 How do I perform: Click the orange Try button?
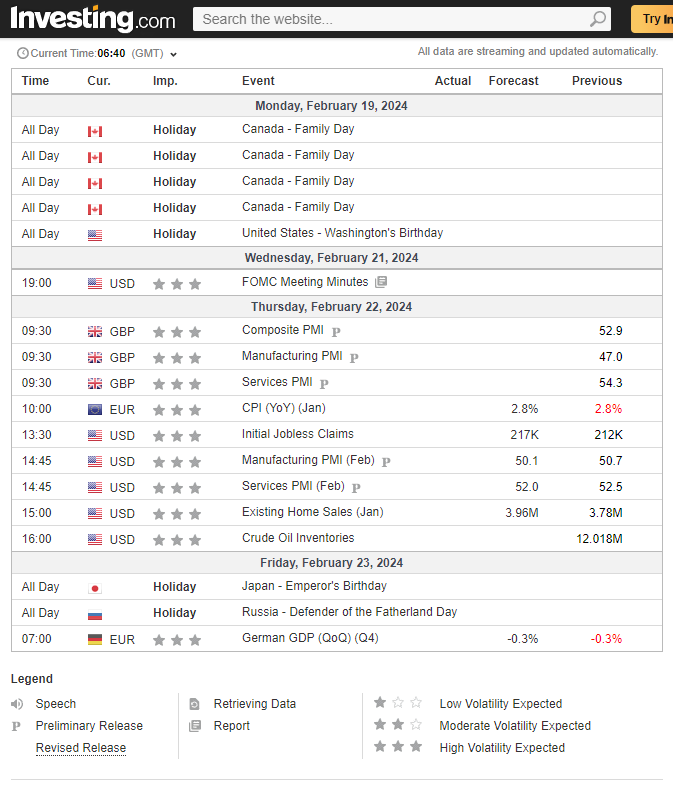pos(653,19)
